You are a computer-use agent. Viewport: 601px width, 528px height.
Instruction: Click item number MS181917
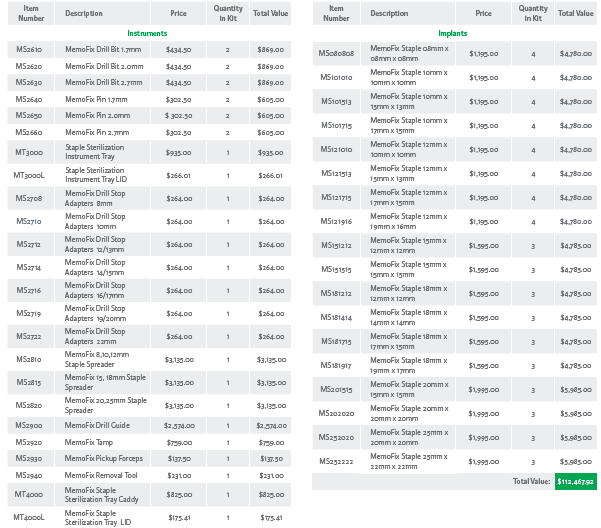click(335, 365)
